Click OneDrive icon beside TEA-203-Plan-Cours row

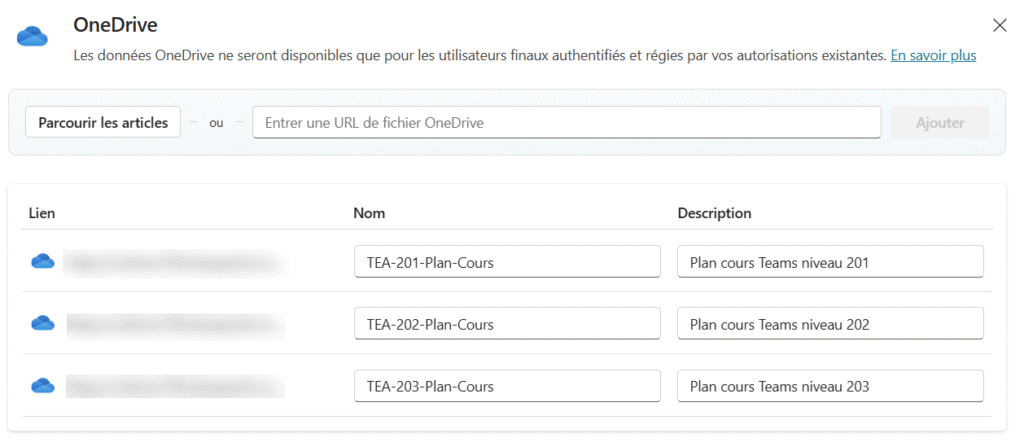point(42,385)
